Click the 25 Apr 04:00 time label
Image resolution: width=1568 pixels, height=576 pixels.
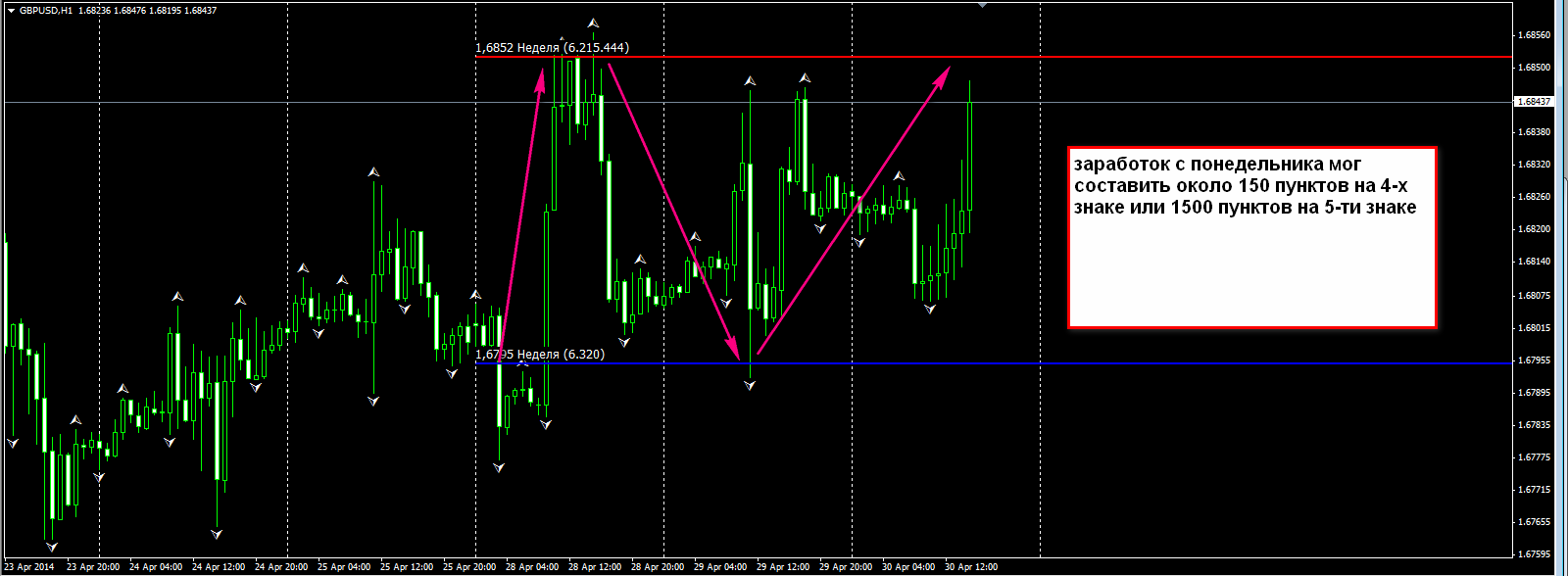pos(344,567)
